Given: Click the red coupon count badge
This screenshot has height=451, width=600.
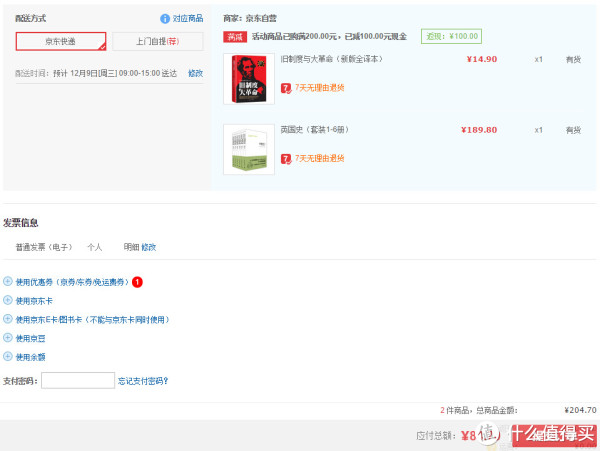Looking at the screenshot, I should (137, 282).
